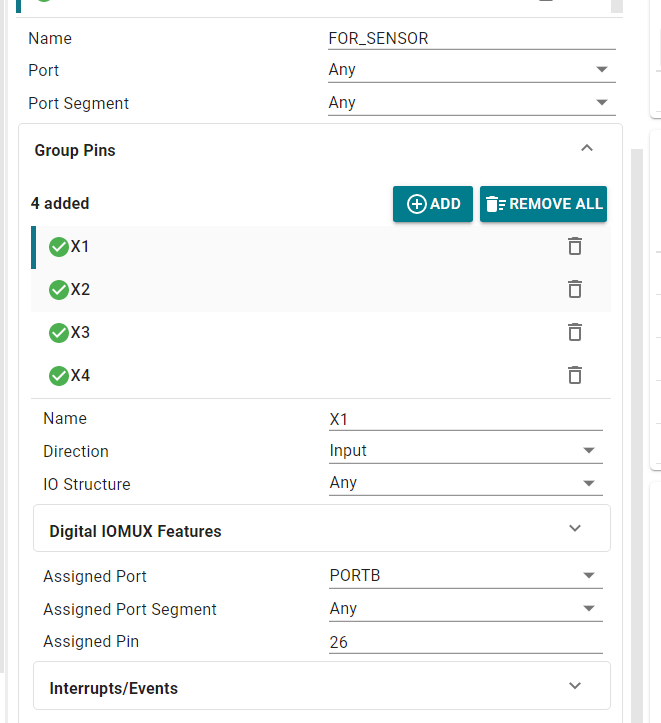661x723 pixels.
Task: Select the X3 pin row
Action: click(x=321, y=333)
